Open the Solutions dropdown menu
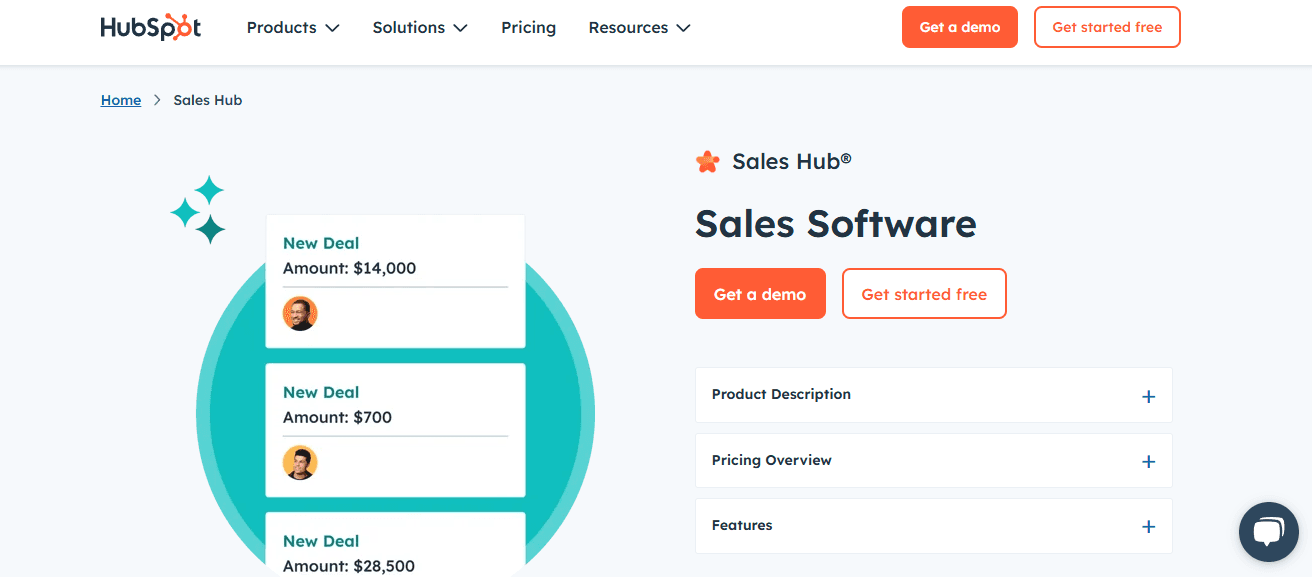The height and width of the screenshot is (577, 1312). (420, 28)
